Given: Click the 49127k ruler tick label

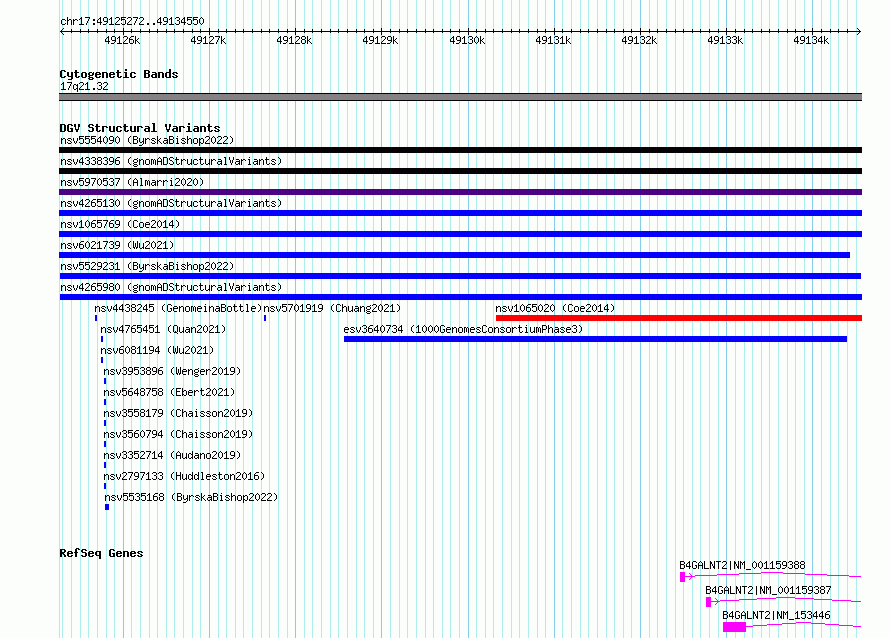Looking at the screenshot, I should point(208,40).
